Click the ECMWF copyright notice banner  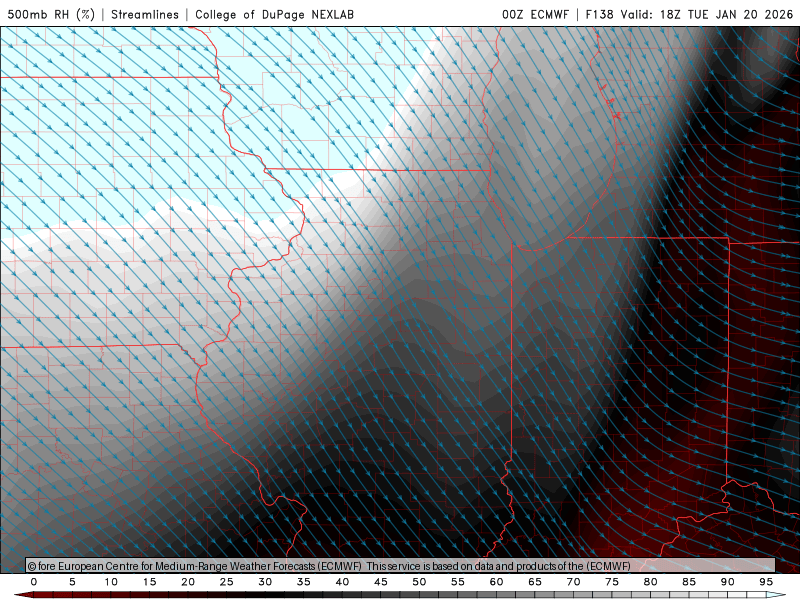pyautogui.click(x=401, y=566)
